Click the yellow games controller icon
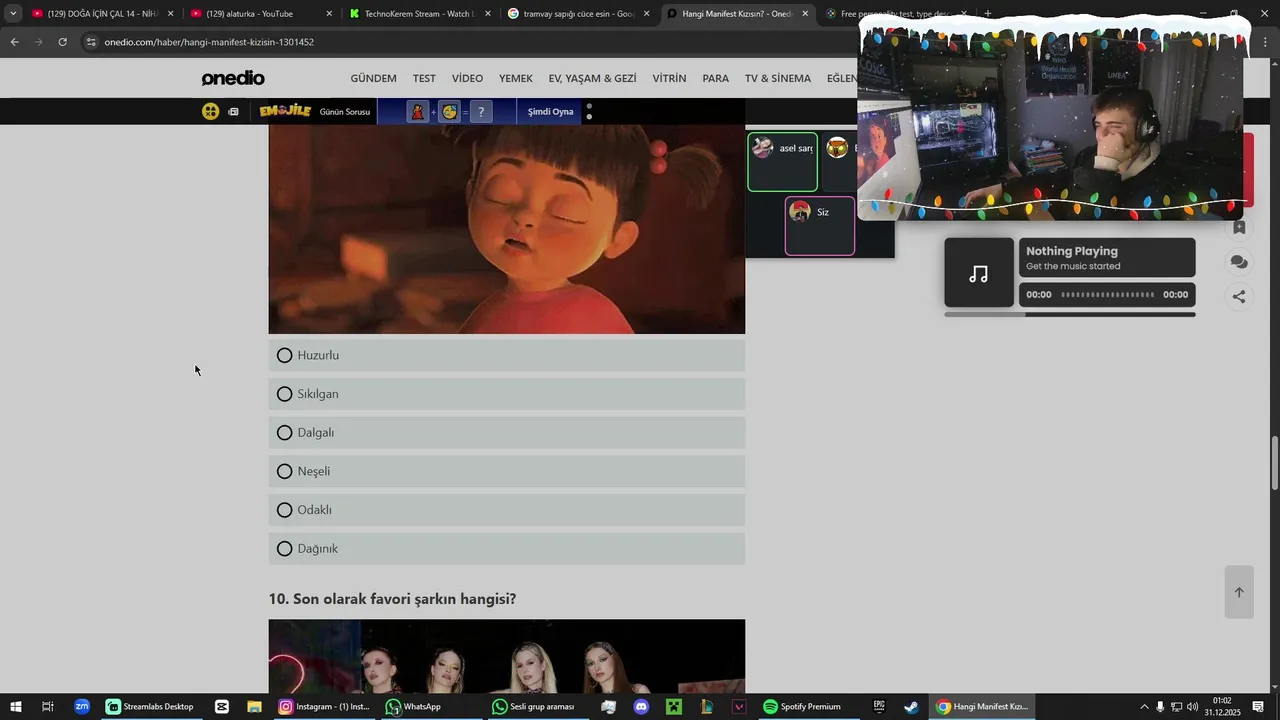 coord(210,112)
